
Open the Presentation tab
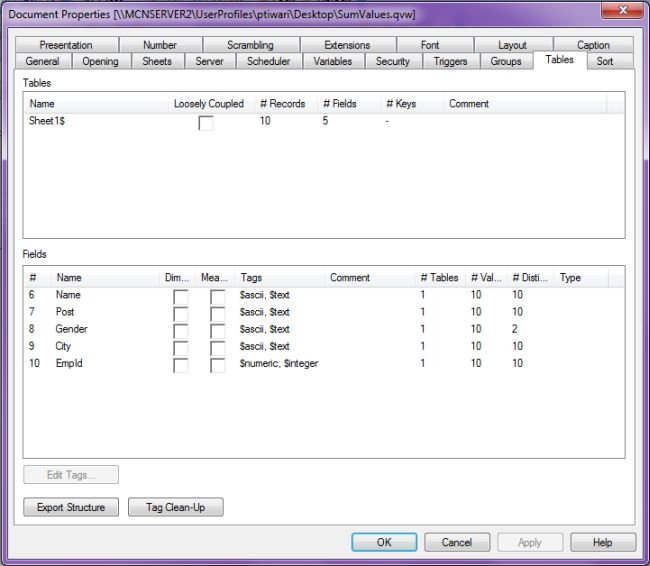click(x=66, y=45)
